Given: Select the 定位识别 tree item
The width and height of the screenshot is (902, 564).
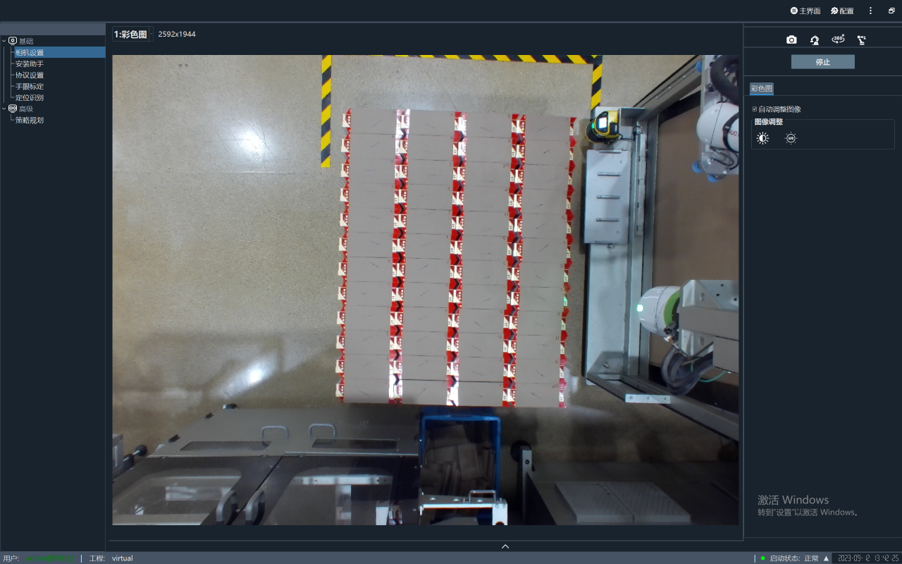Looking at the screenshot, I should tap(29, 98).
